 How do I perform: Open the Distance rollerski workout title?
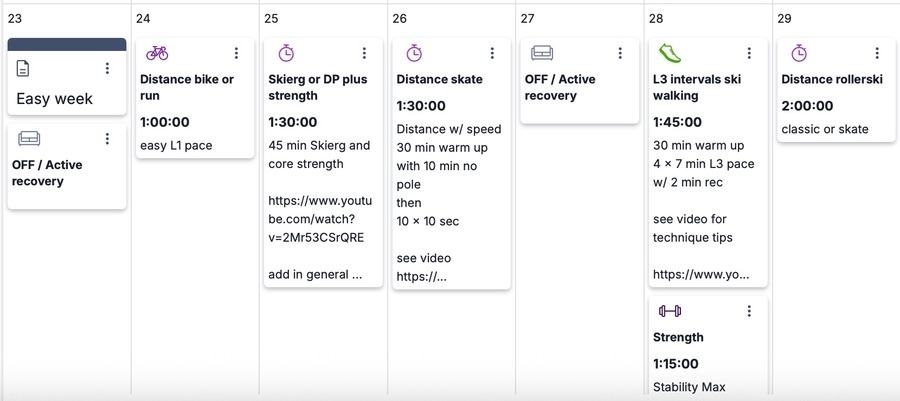tap(832, 79)
